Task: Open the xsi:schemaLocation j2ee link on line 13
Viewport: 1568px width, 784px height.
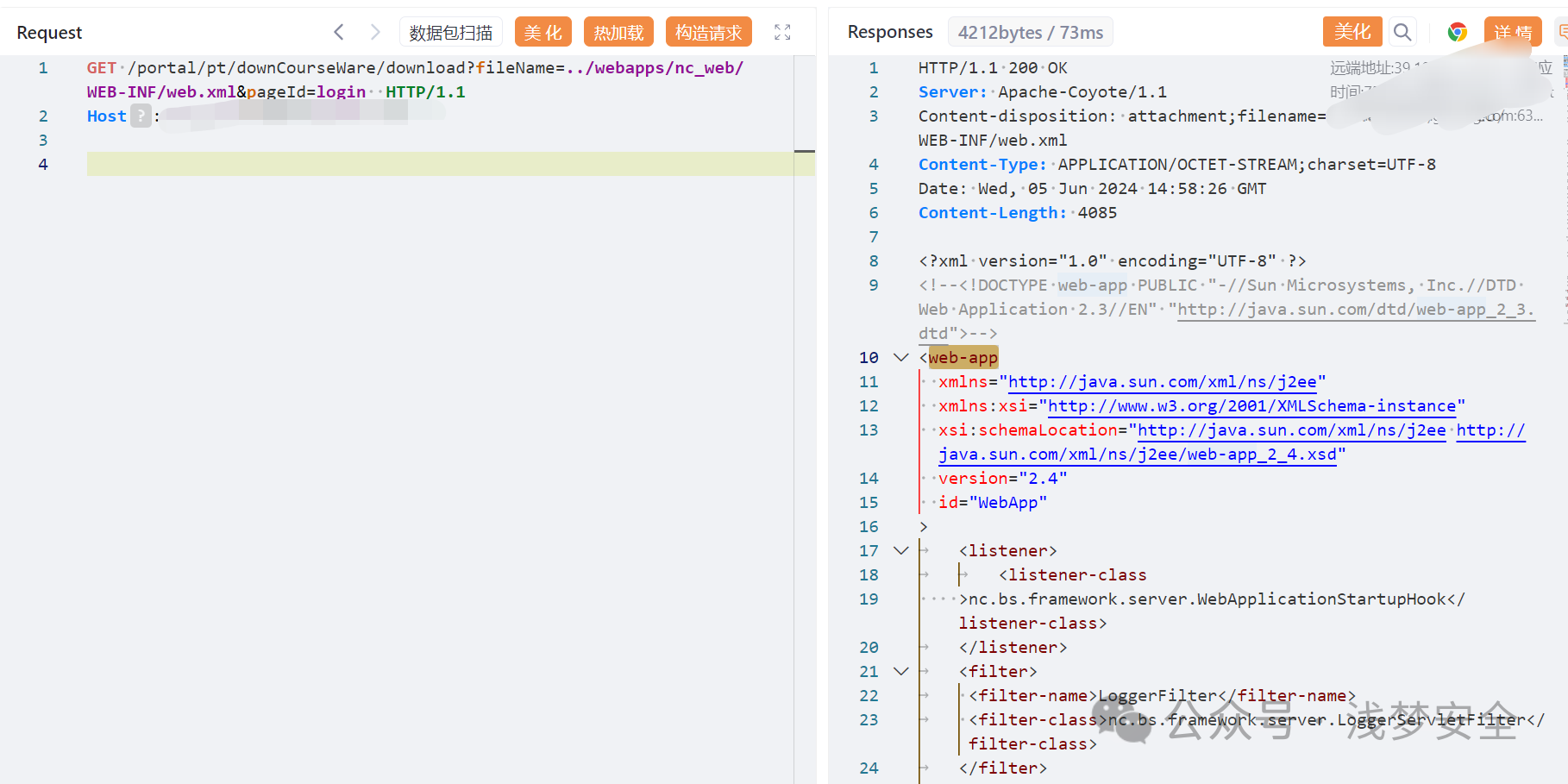Action: click(x=1292, y=430)
